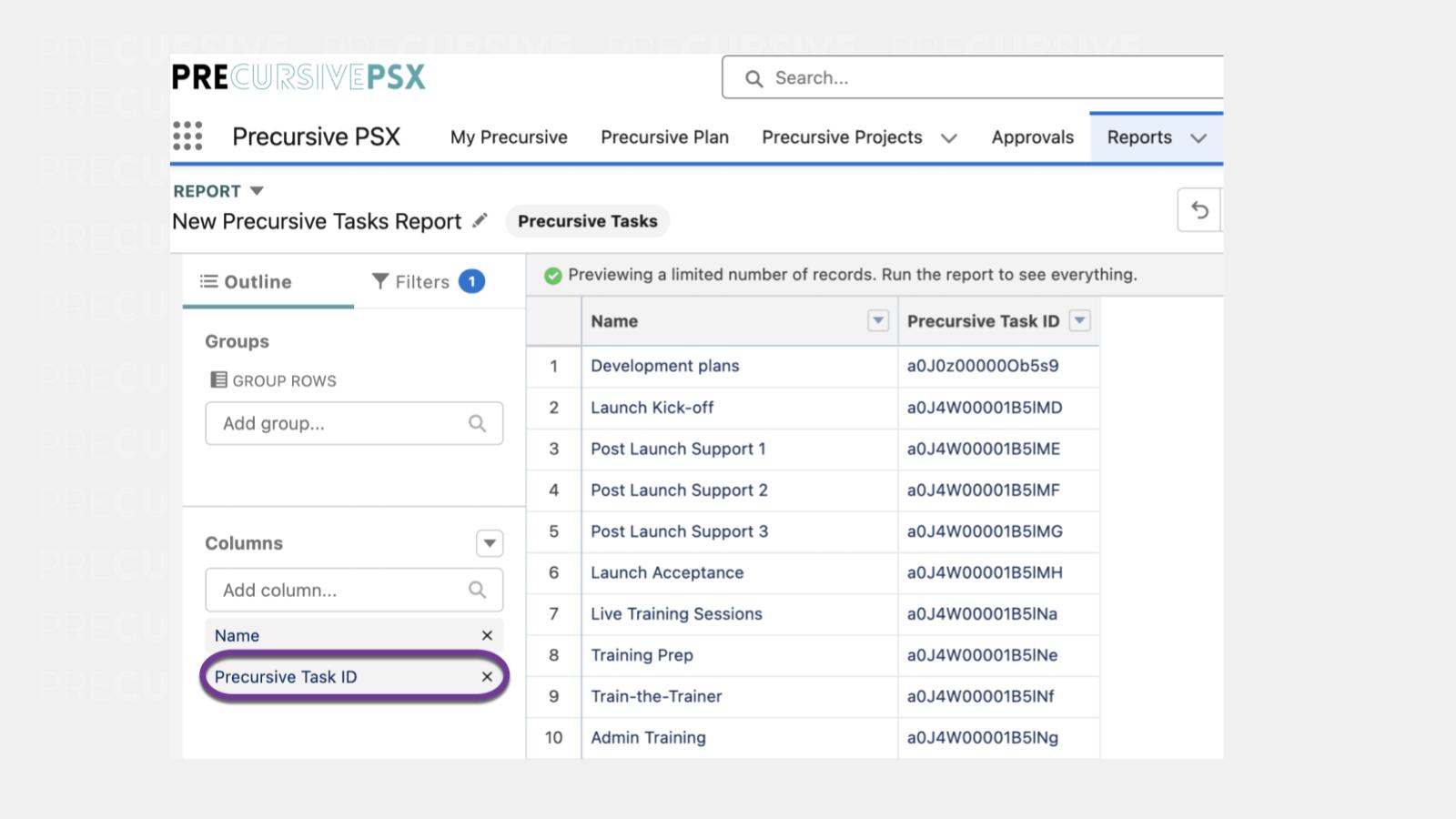Viewport: 1456px width, 819px height.
Task: Open the Launch Acceptance record link
Action: click(667, 572)
